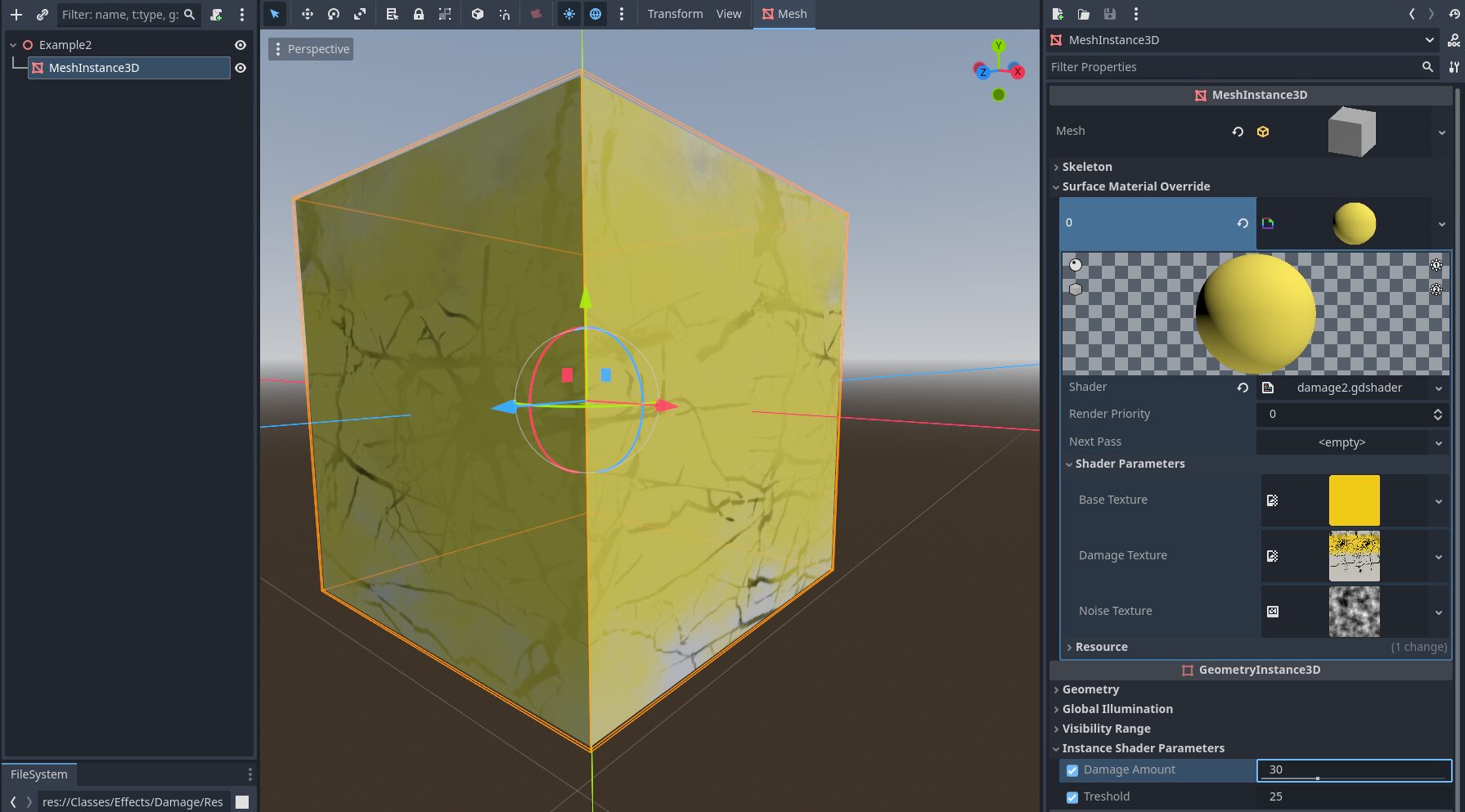The width and height of the screenshot is (1465, 812).
Task: Collapse Surface Material Override section
Action: (x=1136, y=186)
